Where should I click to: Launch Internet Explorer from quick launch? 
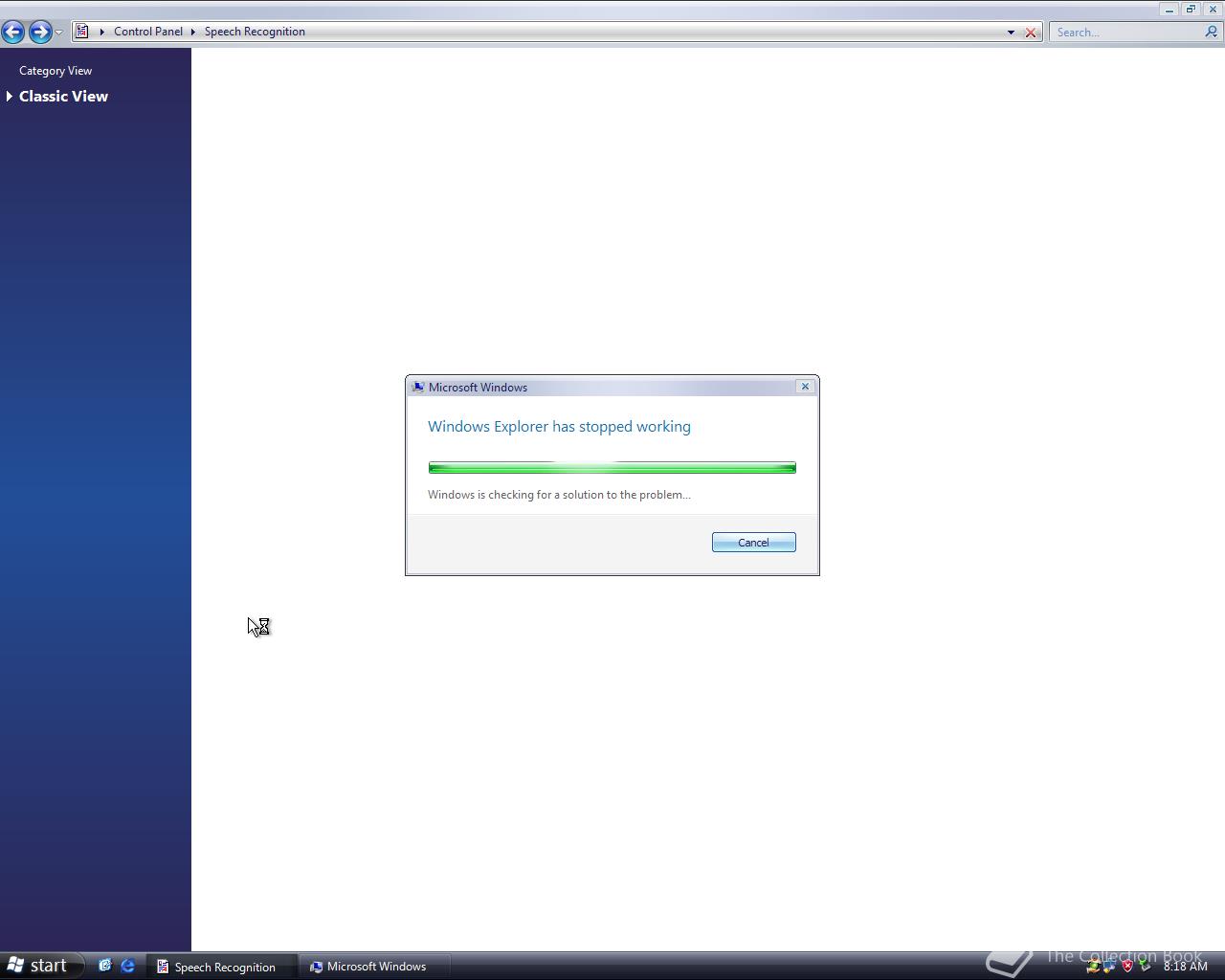[127, 966]
